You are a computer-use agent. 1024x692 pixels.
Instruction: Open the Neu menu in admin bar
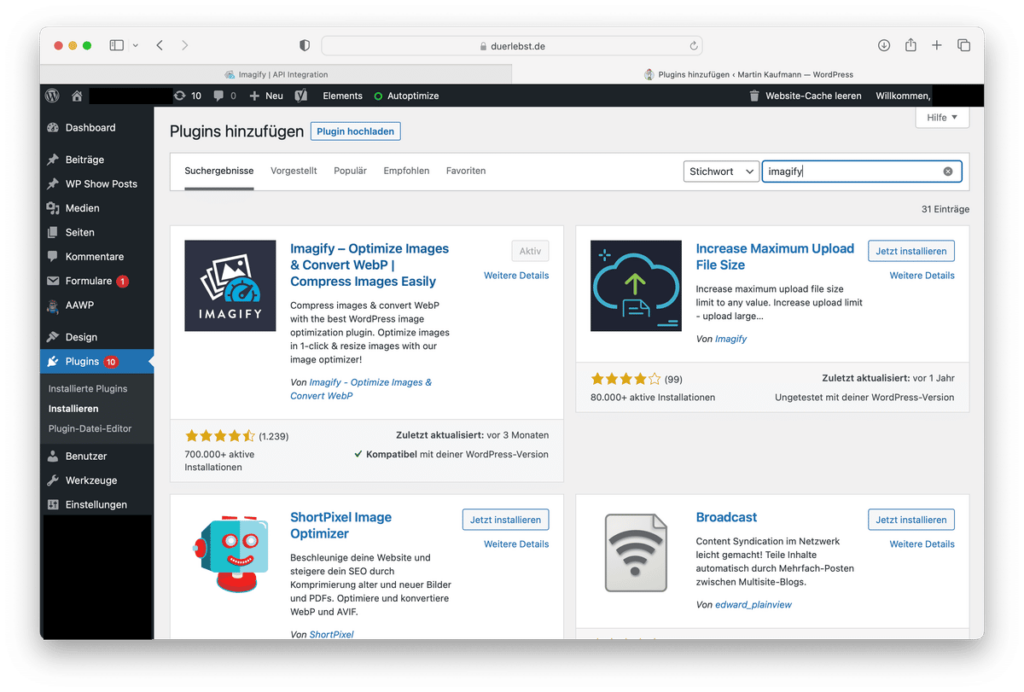(266, 95)
